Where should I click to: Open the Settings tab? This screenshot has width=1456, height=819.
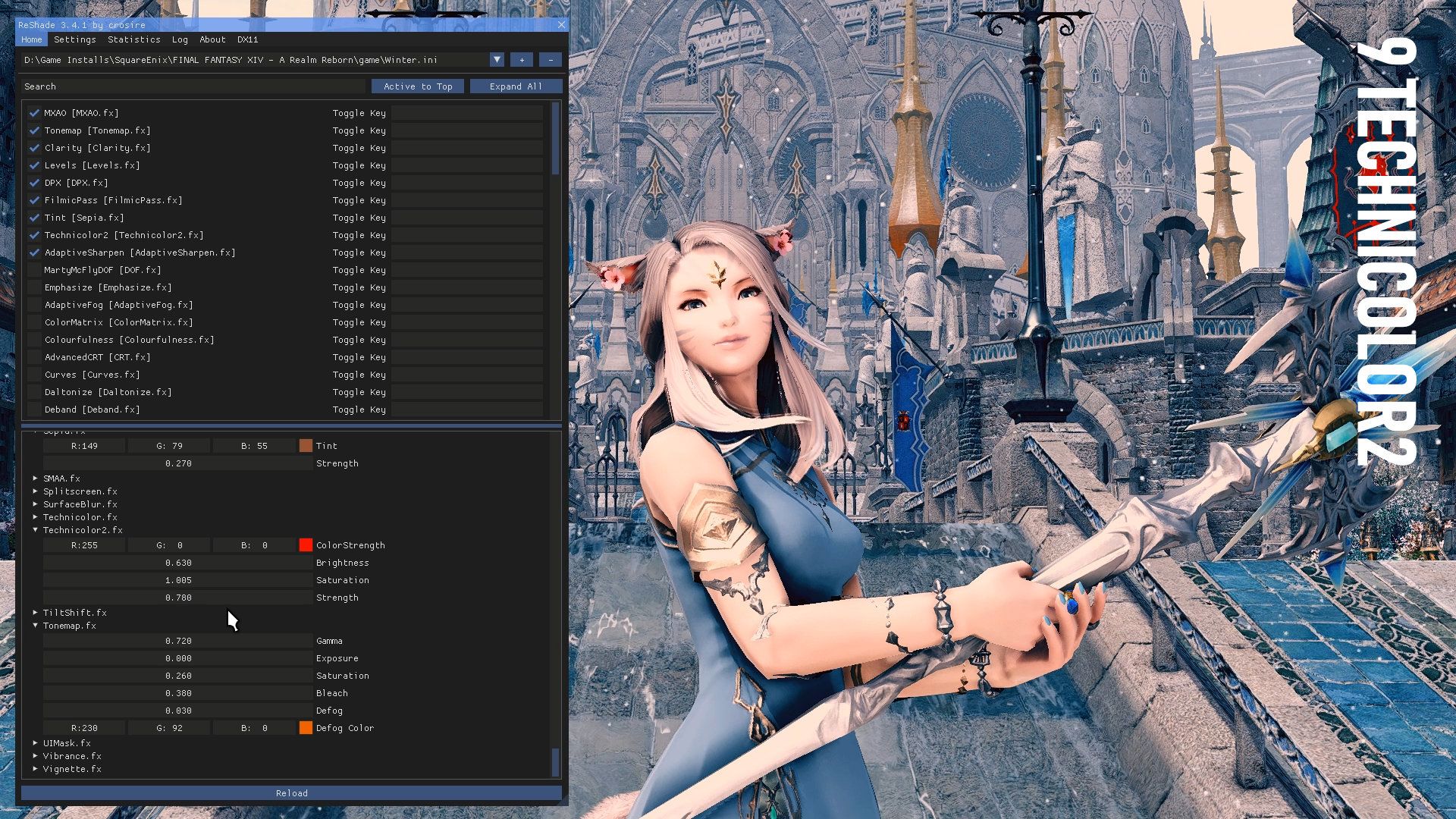[x=75, y=39]
